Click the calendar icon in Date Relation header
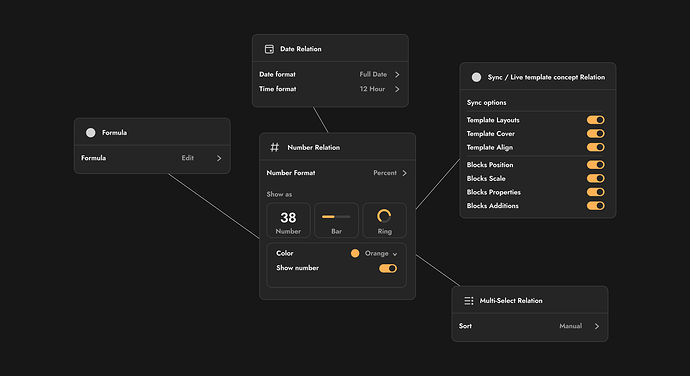 click(269, 49)
